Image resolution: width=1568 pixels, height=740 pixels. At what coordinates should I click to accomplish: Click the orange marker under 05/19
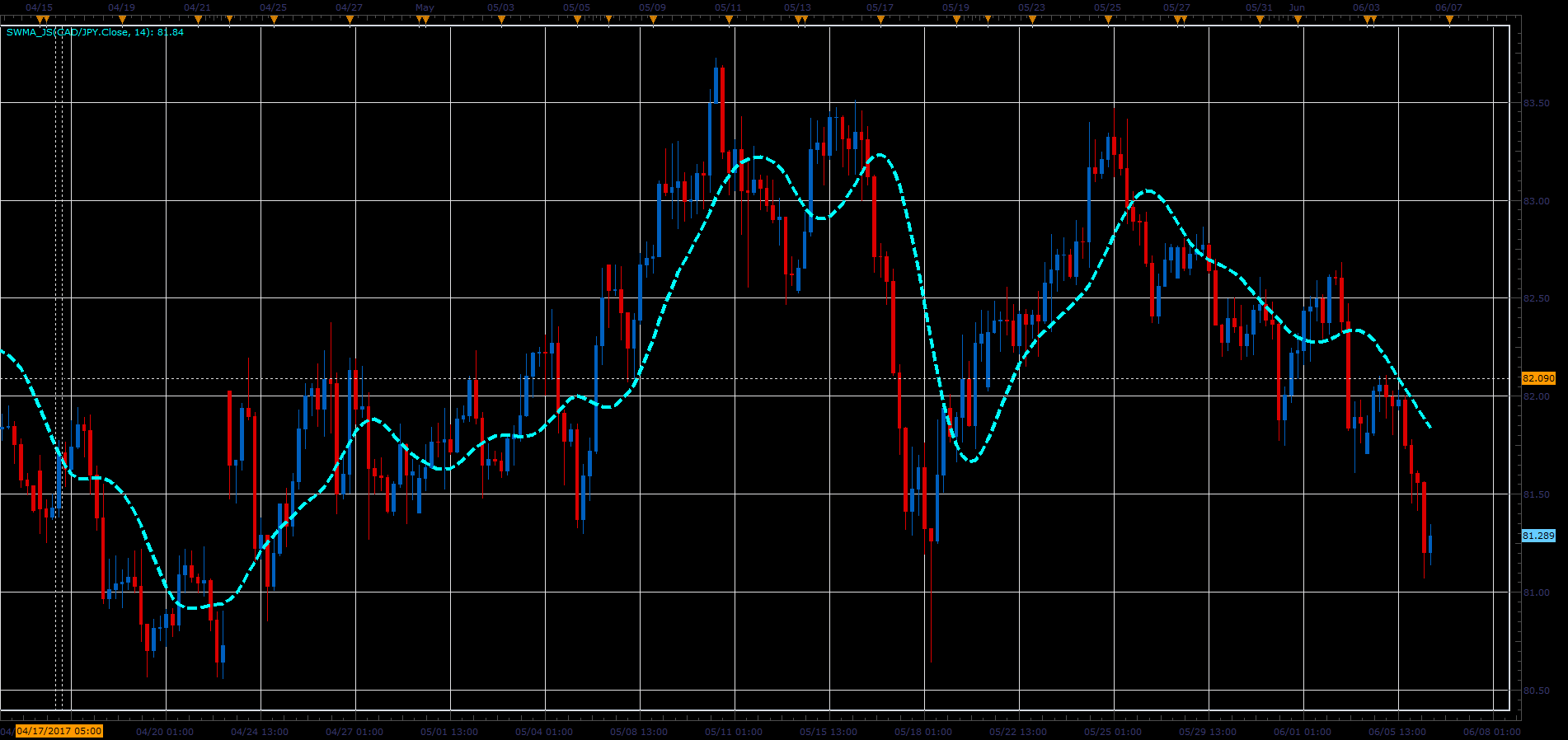coord(956,20)
